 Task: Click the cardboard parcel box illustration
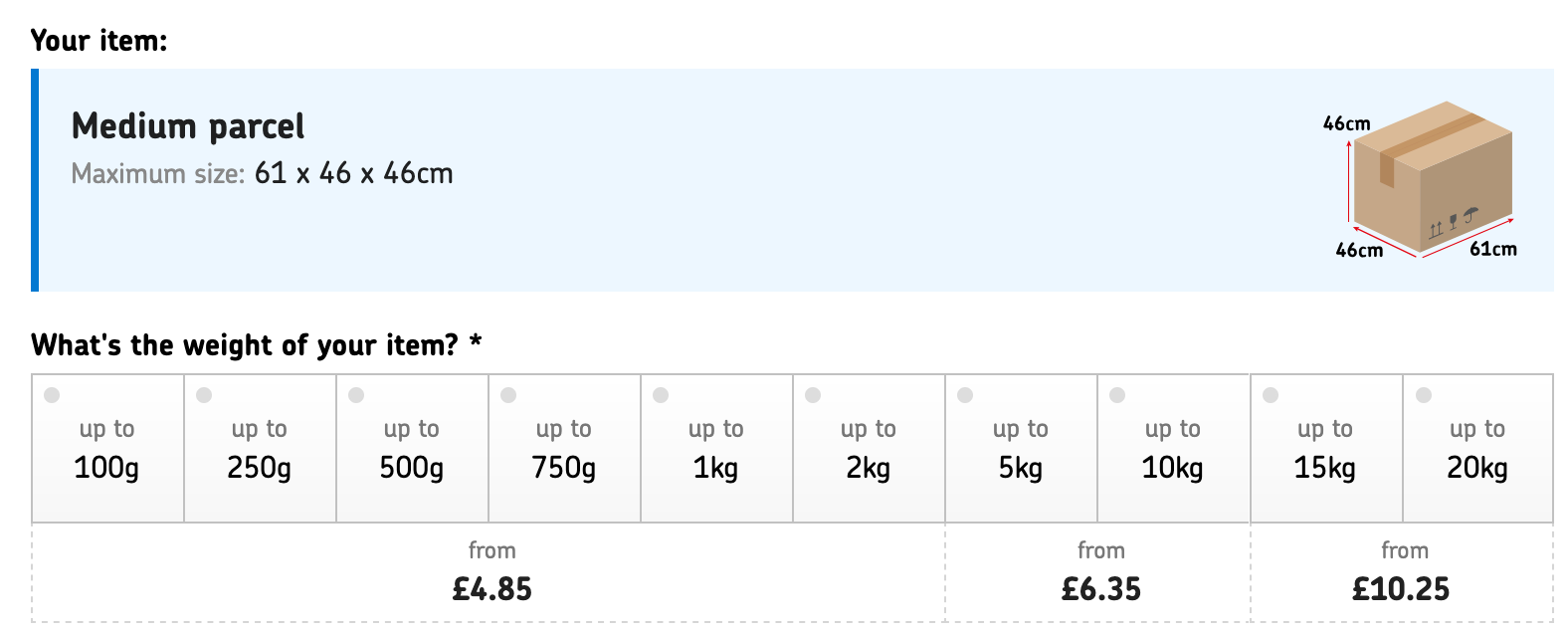[x=1433, y=176]
